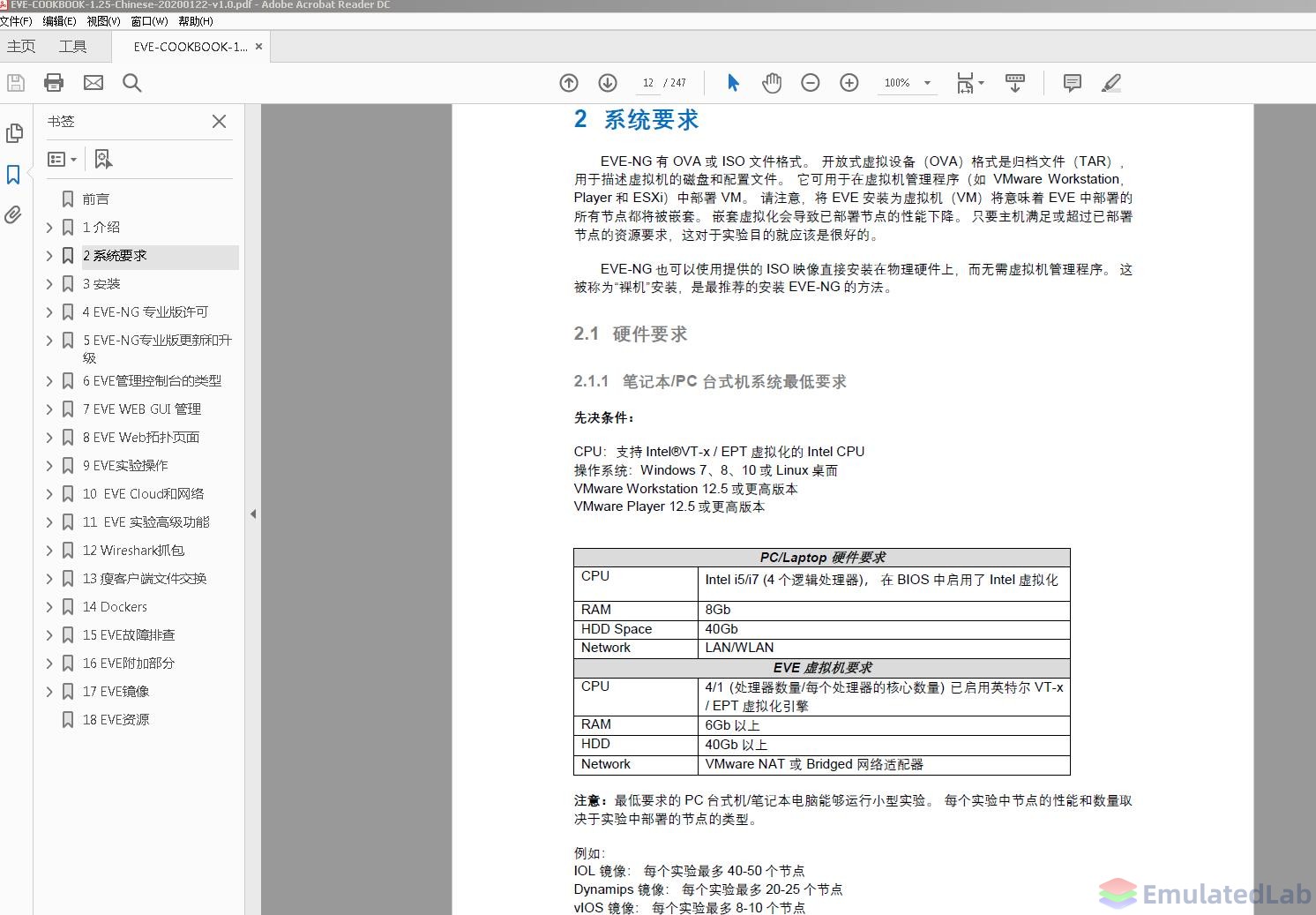Expand the '3 安装' bookmark
The height and width of the screenshot is (915, 1316).
click(49, 284)
